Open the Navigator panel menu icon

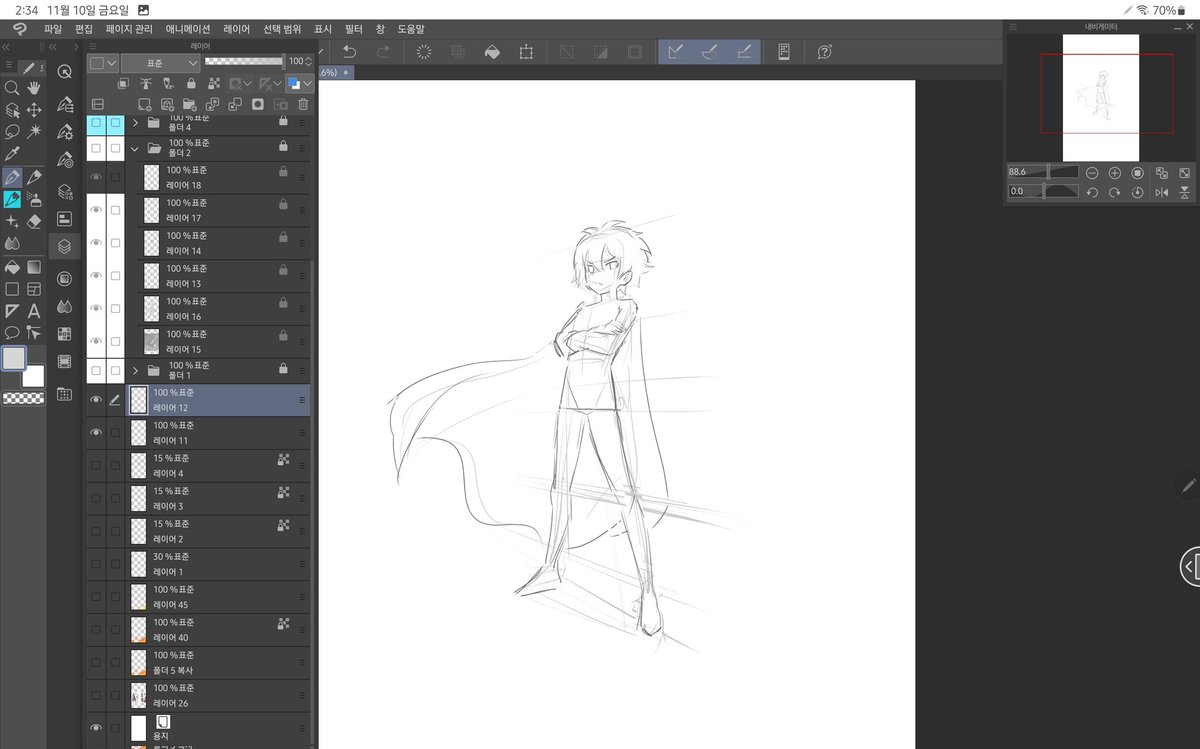point(1012,27)
